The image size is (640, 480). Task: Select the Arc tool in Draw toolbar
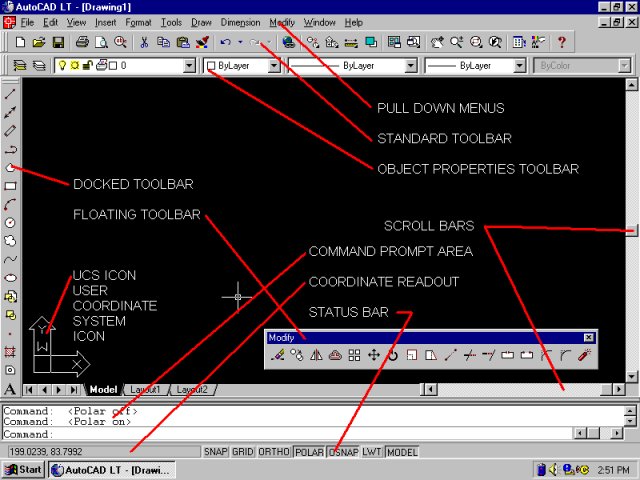[10, 204]
